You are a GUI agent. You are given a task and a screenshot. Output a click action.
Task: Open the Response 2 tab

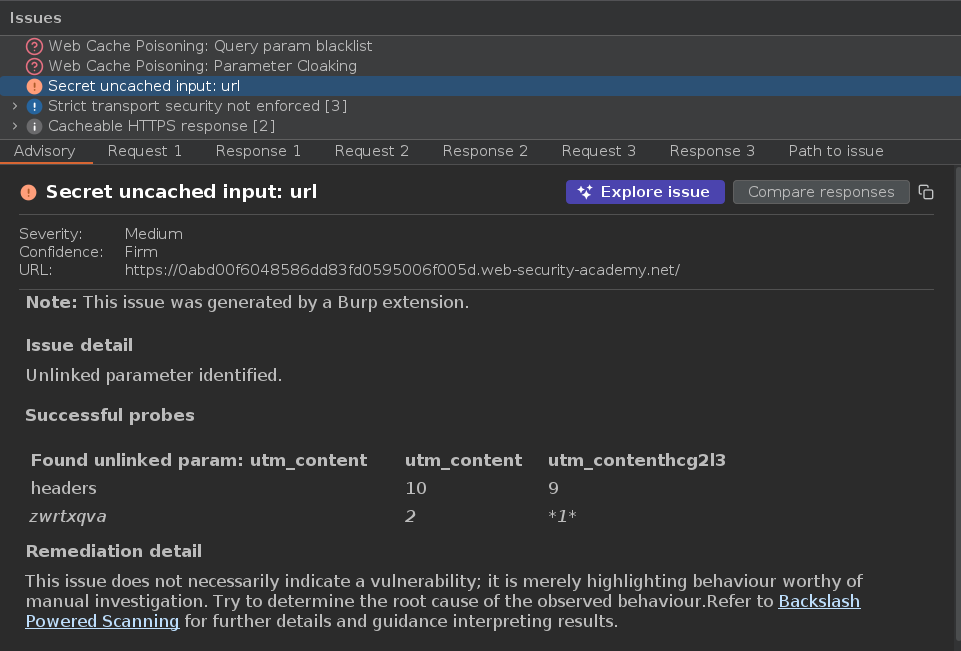point(485,151)
